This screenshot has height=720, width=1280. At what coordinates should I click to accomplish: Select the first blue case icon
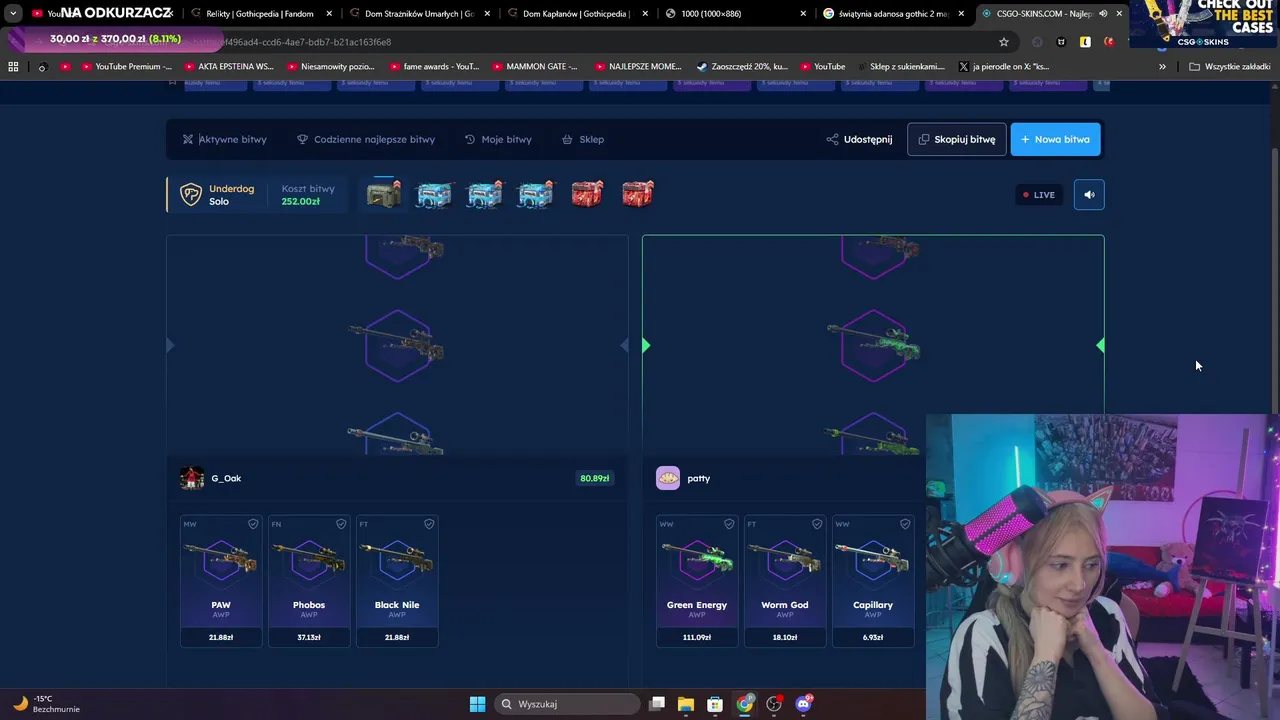[x=434, y=194]
